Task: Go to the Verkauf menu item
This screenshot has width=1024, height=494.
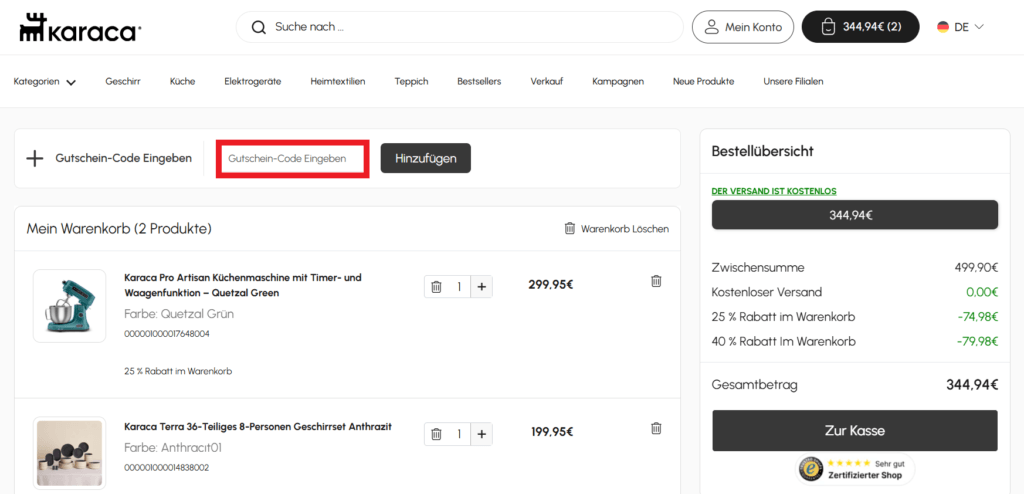Action: (547, 82)
